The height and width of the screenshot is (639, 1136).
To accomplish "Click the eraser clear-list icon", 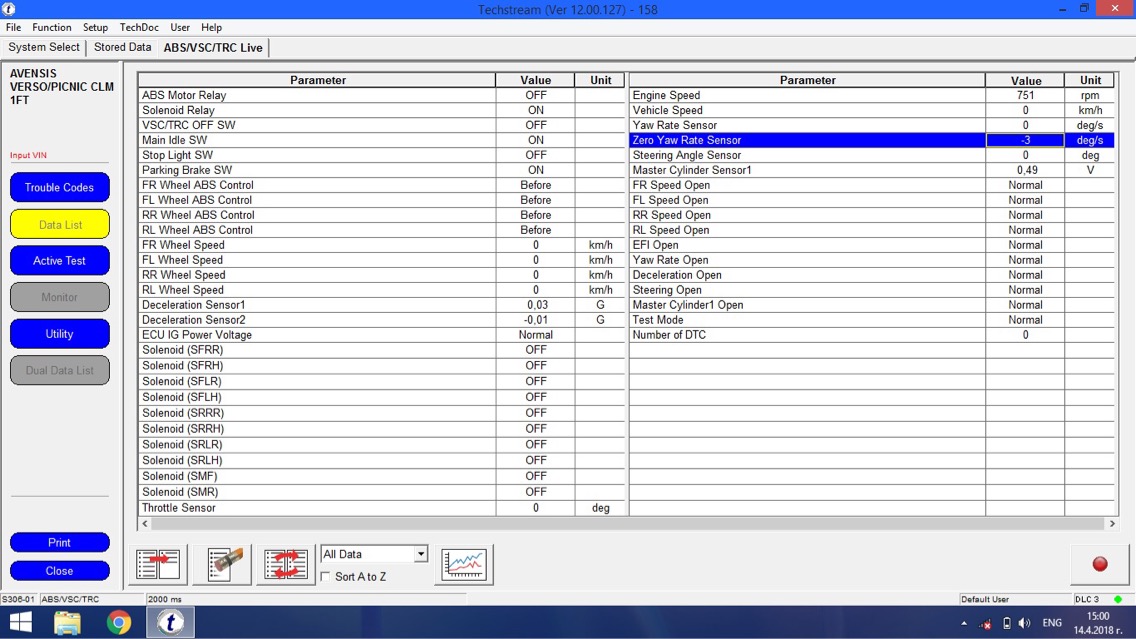I will (x=222, y=564).
